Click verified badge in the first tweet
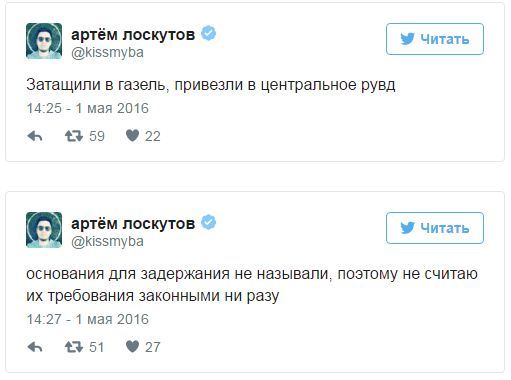The height and width of the screenshot is (380, 511). coord(209,34)
